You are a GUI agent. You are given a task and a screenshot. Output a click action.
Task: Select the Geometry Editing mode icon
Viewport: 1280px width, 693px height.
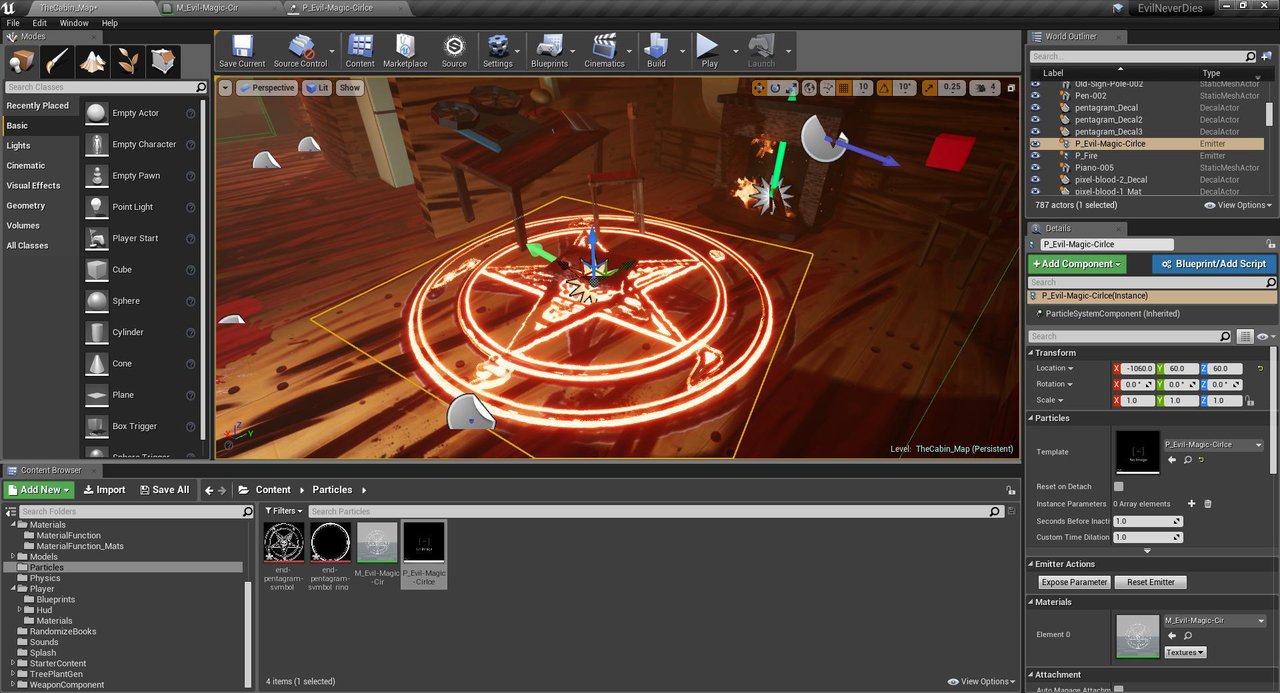coord(163,61)
